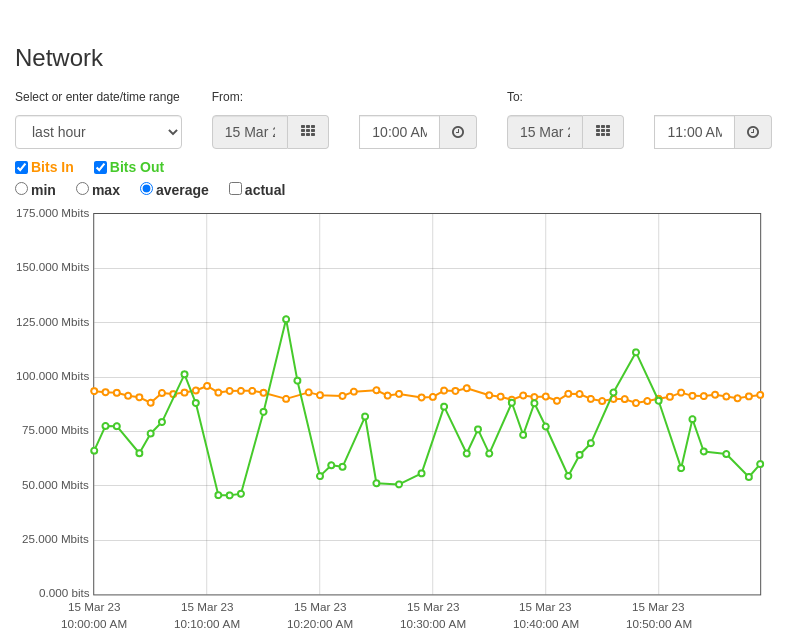This screenshot has height=634, width=787.
Task: Click the last Bits Out point on chart
Action: [760, 464]
